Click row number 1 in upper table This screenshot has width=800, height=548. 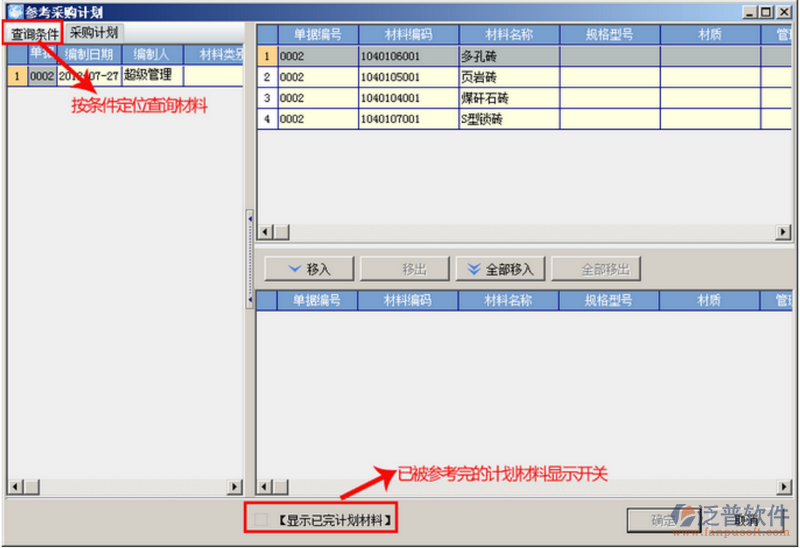pos(267,56)
